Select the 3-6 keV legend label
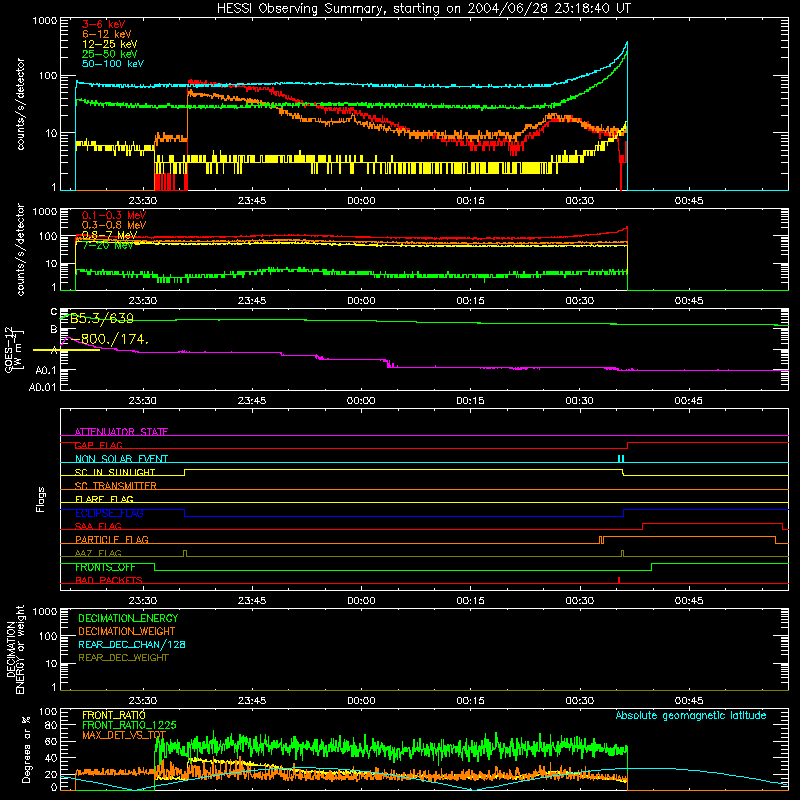 tap(103, 24)
